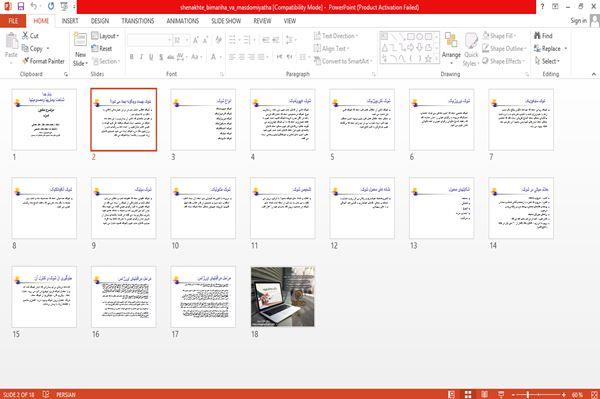The image size is (600, 399).
Task: Toggle Align Right paragraph
Action: click(251, 57)
